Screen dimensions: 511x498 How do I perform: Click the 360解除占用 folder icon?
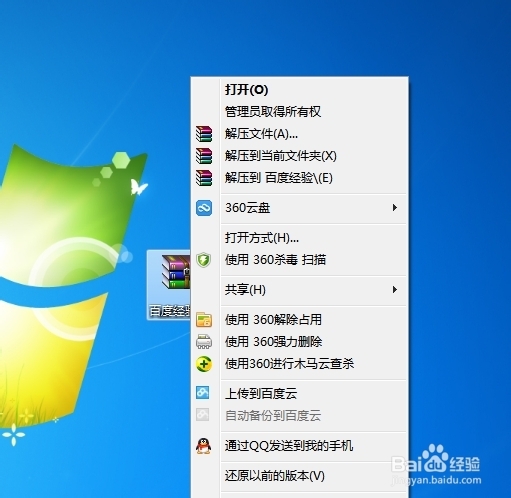[x=204, y=319]
